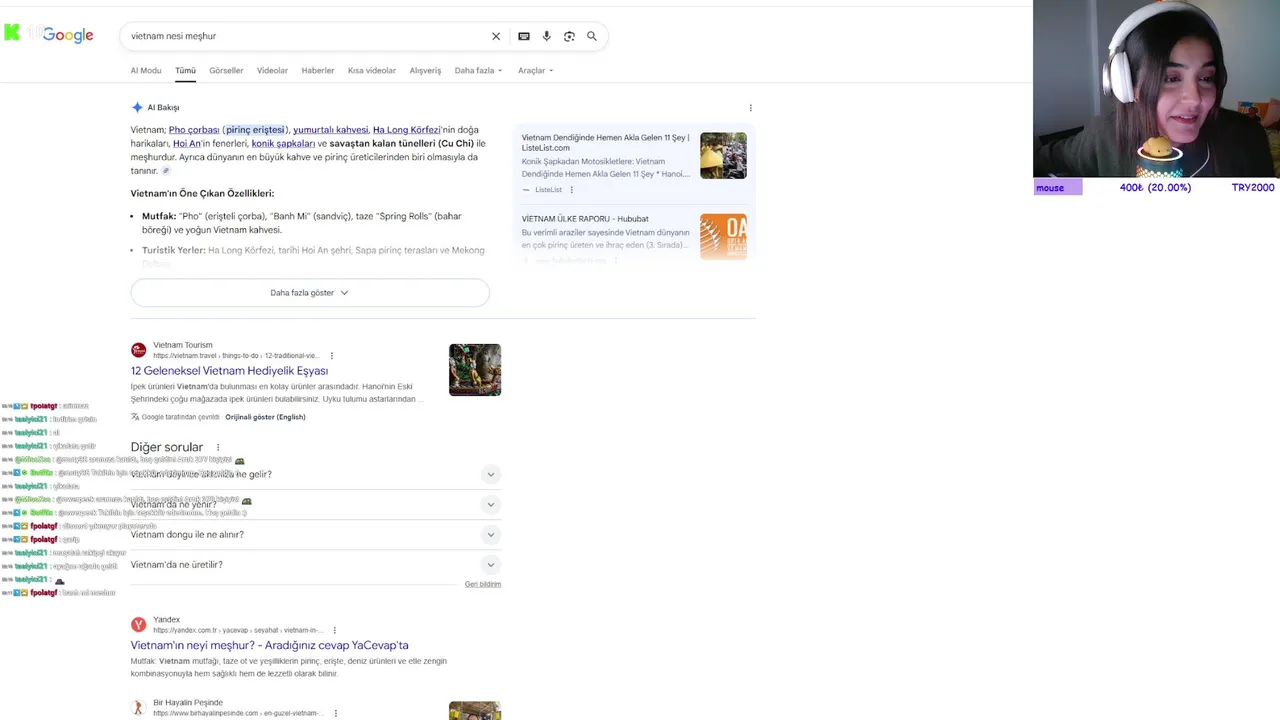Click the 'yumurtalı kahvesi' link in overview
1280x720 pixels.
click(331, 130)
